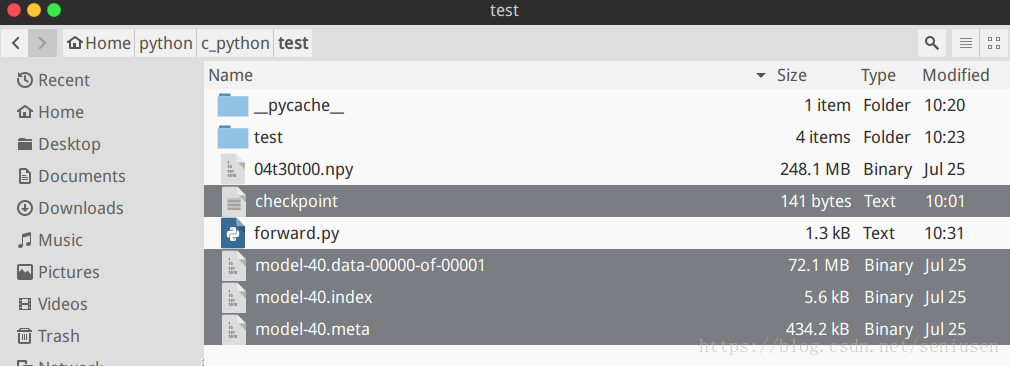This screenshot has width=1010, height=366.
Task: Sort files by Modified column
Action: [x=955, y=75]
